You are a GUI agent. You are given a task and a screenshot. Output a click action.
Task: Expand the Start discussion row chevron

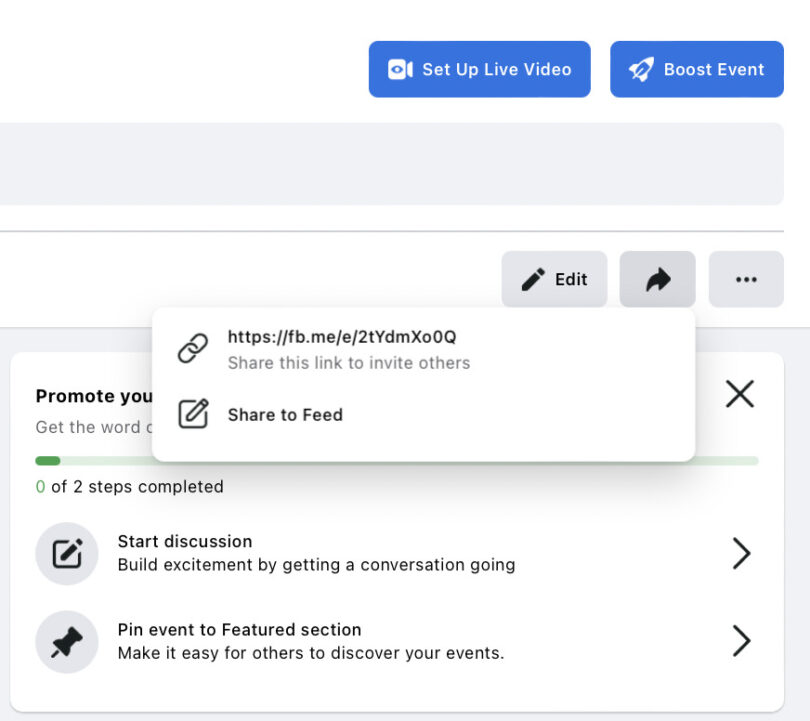(x=741, y=553)
